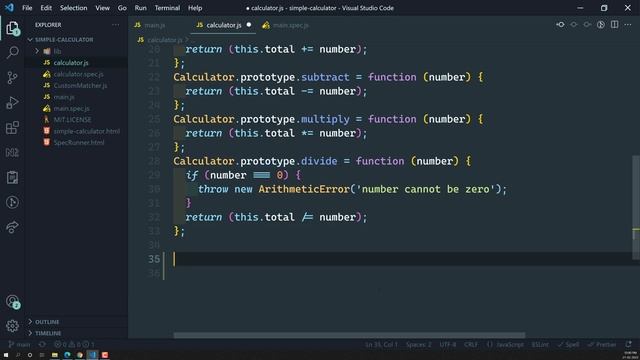Click the vertical scrollbar of the editor
This screenshot has height=360, width=640.
(636, 207)
